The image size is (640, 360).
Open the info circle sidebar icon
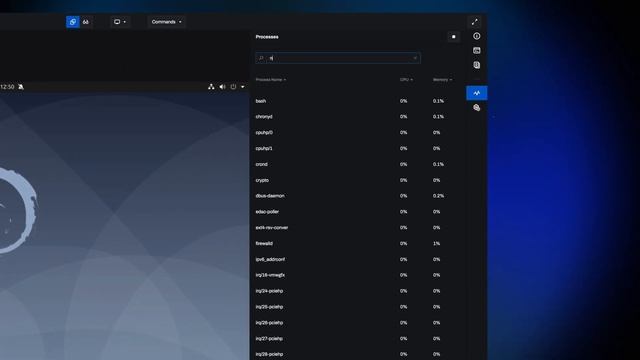click(x=476, y=36)
